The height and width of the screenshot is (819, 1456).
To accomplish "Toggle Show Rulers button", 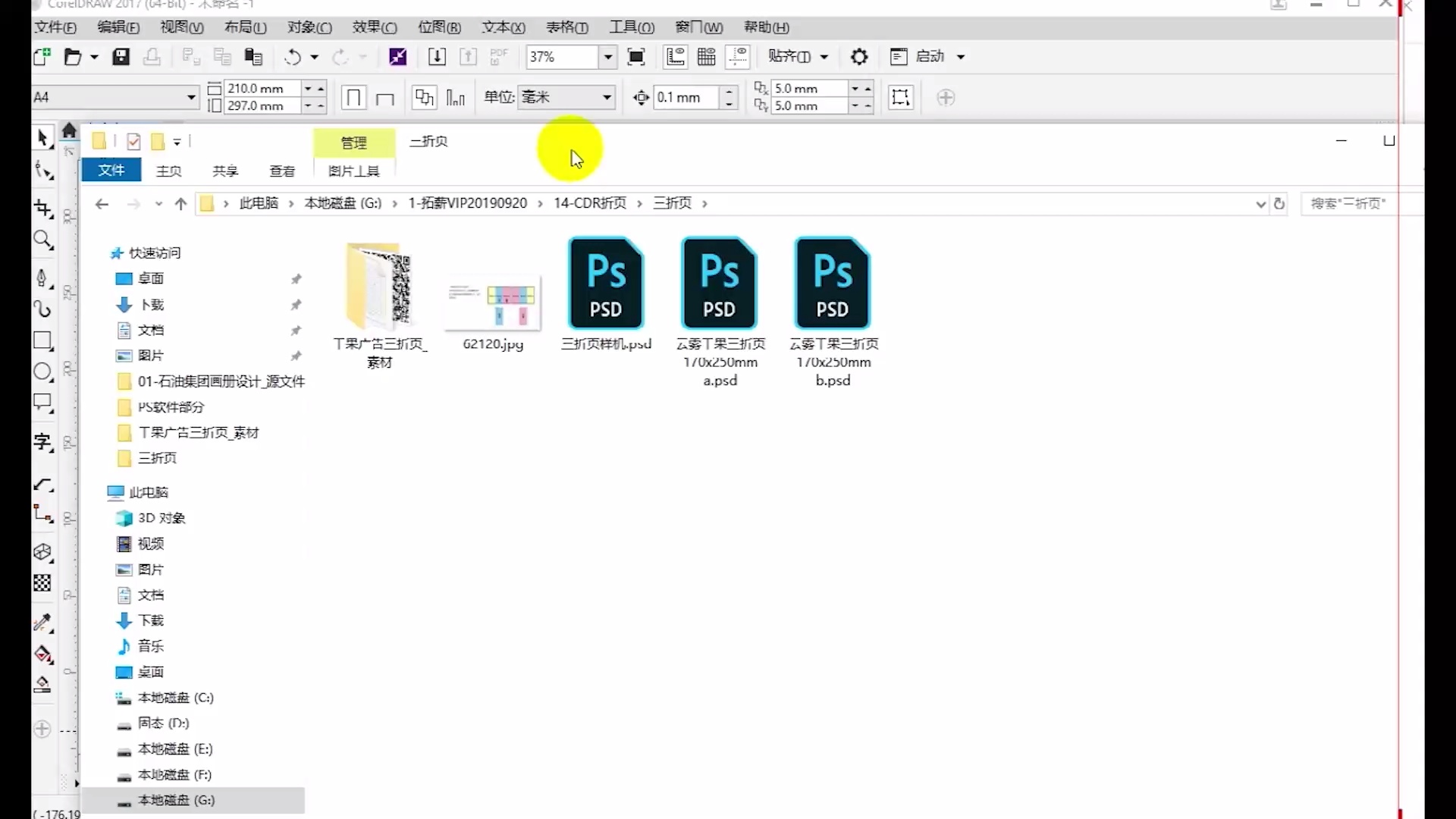I will [x=675, y=57].
